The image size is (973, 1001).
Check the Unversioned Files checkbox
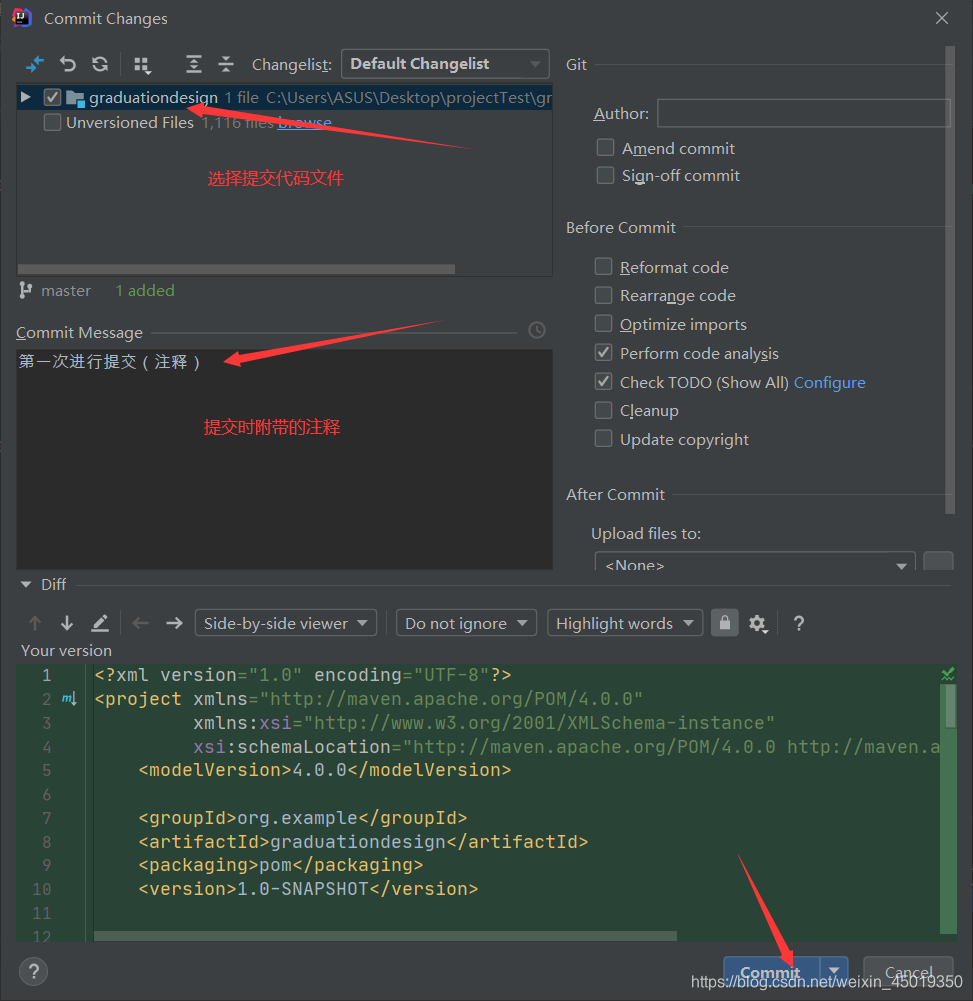click(x=52, y=122)
